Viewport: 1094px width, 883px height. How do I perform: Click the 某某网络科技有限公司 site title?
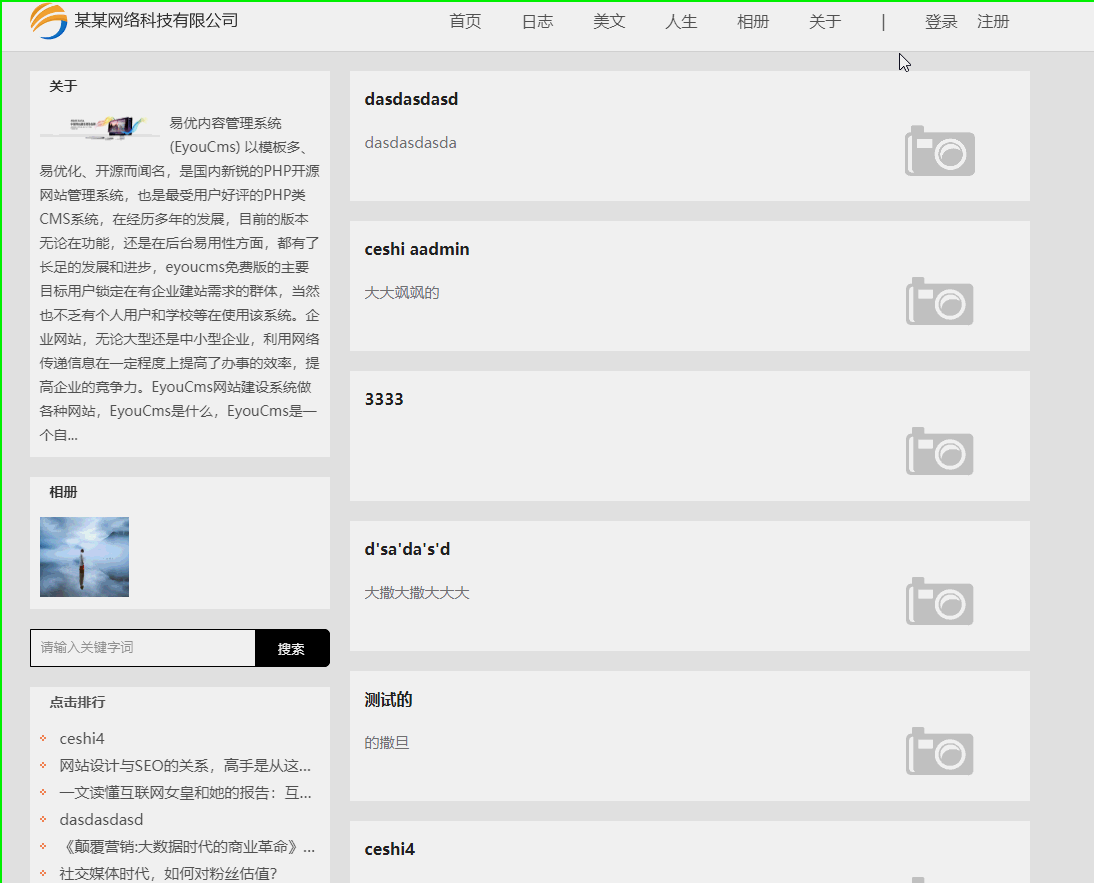tap(156, 21)
